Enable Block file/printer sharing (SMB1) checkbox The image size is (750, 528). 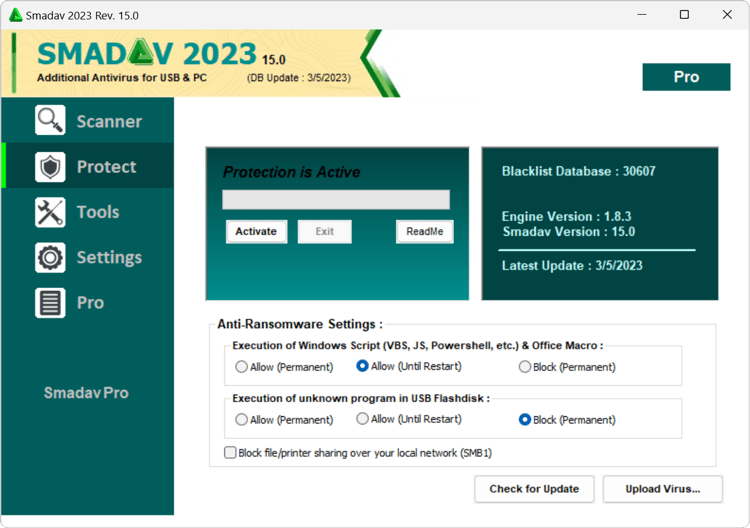click(230, 452)
